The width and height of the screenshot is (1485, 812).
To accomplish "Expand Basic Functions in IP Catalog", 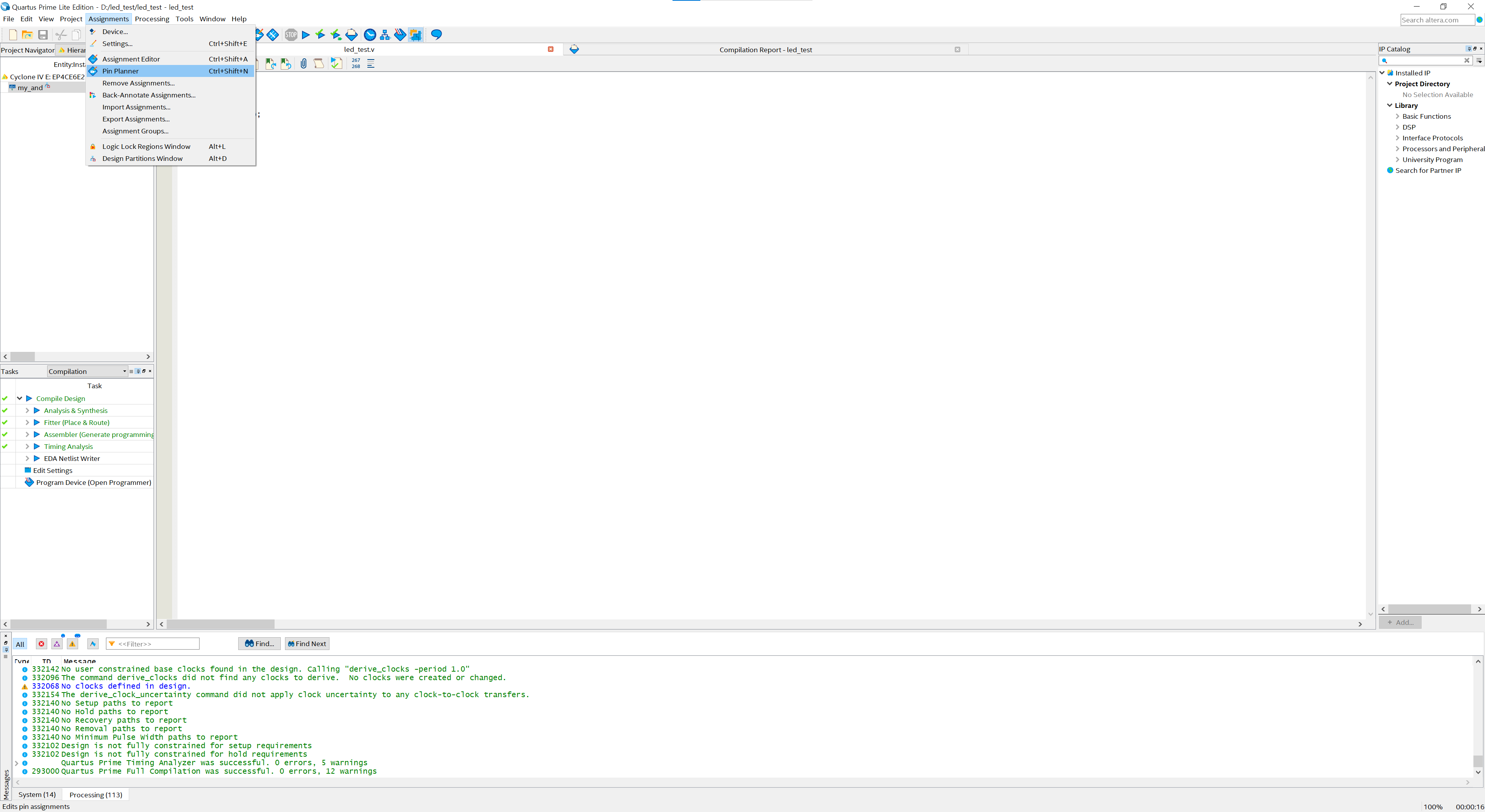I will (x=1397, y=116).
